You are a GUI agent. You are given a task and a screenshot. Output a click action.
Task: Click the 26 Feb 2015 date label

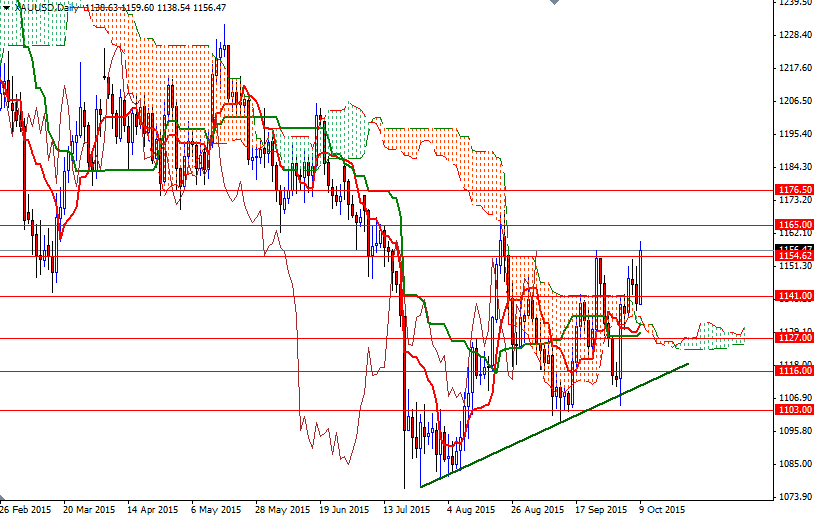[x=27, y=508]
